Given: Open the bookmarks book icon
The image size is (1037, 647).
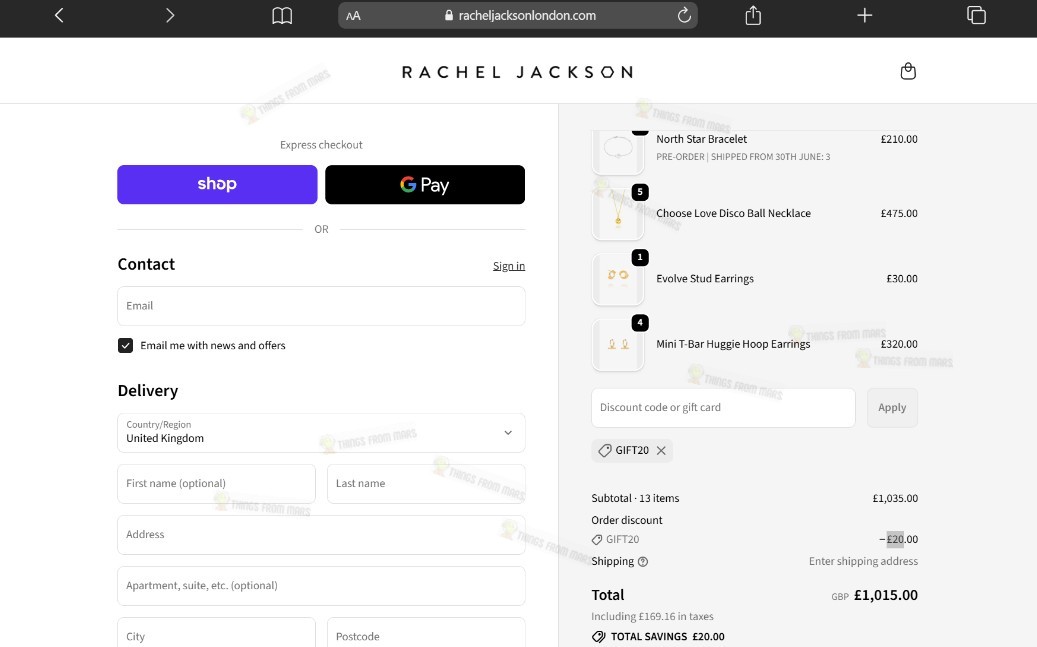Looking at the screenshot, I should coord(282,15).
